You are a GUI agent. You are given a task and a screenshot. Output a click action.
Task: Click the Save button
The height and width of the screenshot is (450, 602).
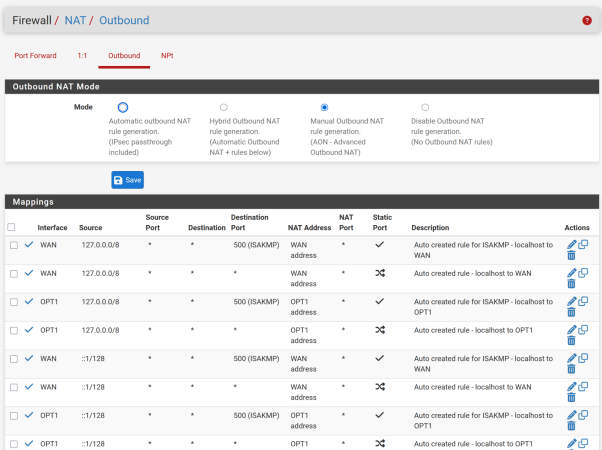pyautogui.click(x=127, y=180)
